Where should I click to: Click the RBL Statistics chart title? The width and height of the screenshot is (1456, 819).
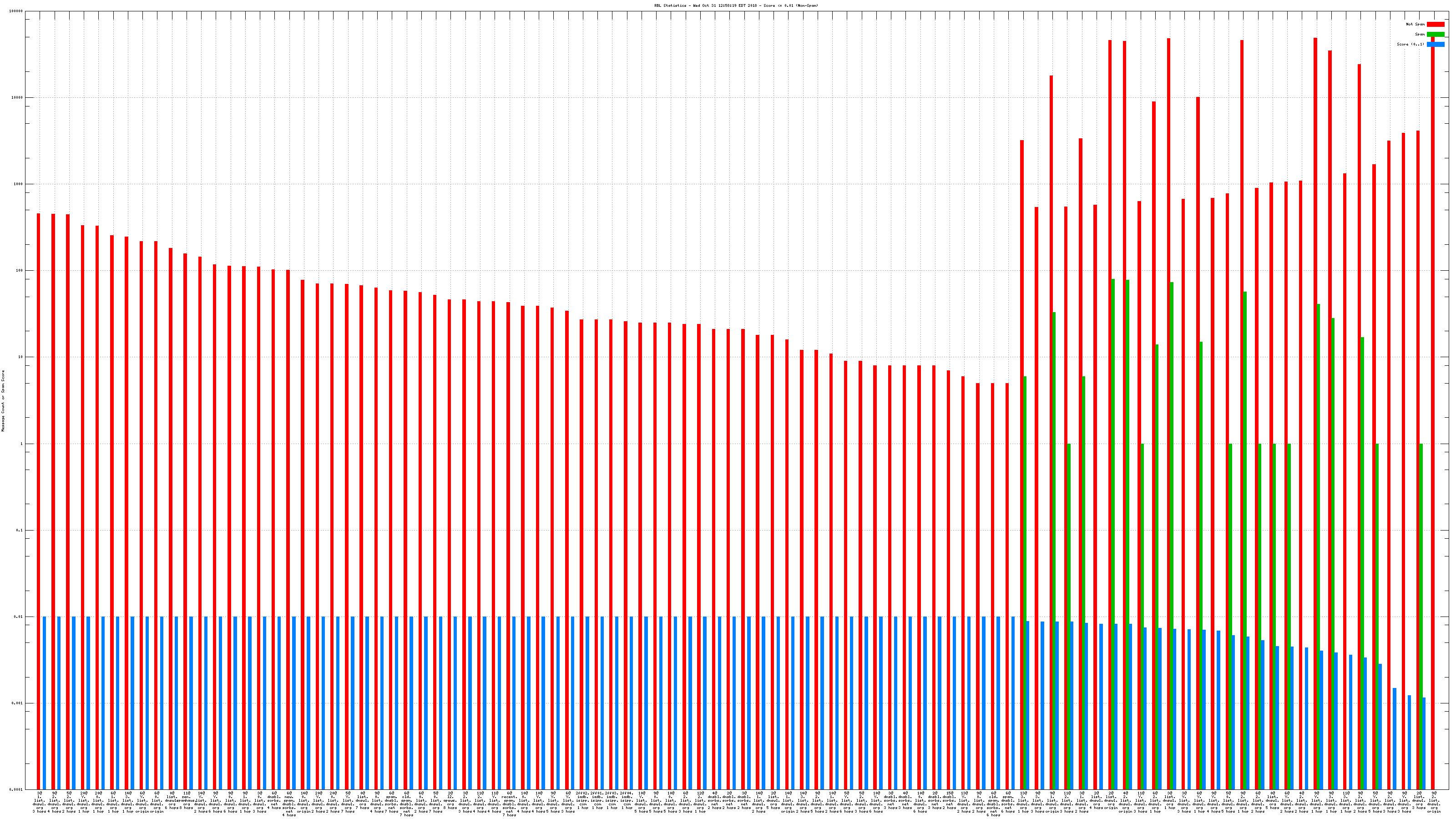[735, 5]
